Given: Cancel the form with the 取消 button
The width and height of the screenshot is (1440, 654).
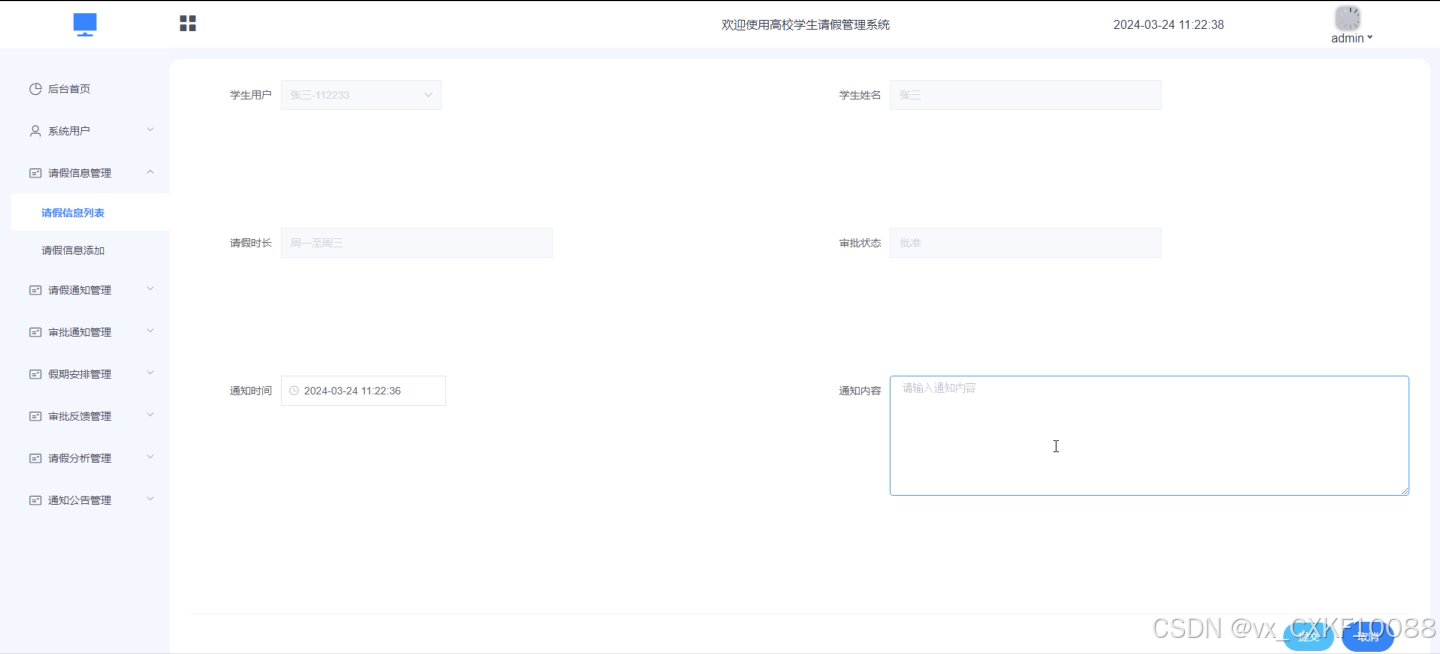Looking at the screenshot, I should click(x=1367, y=636).
